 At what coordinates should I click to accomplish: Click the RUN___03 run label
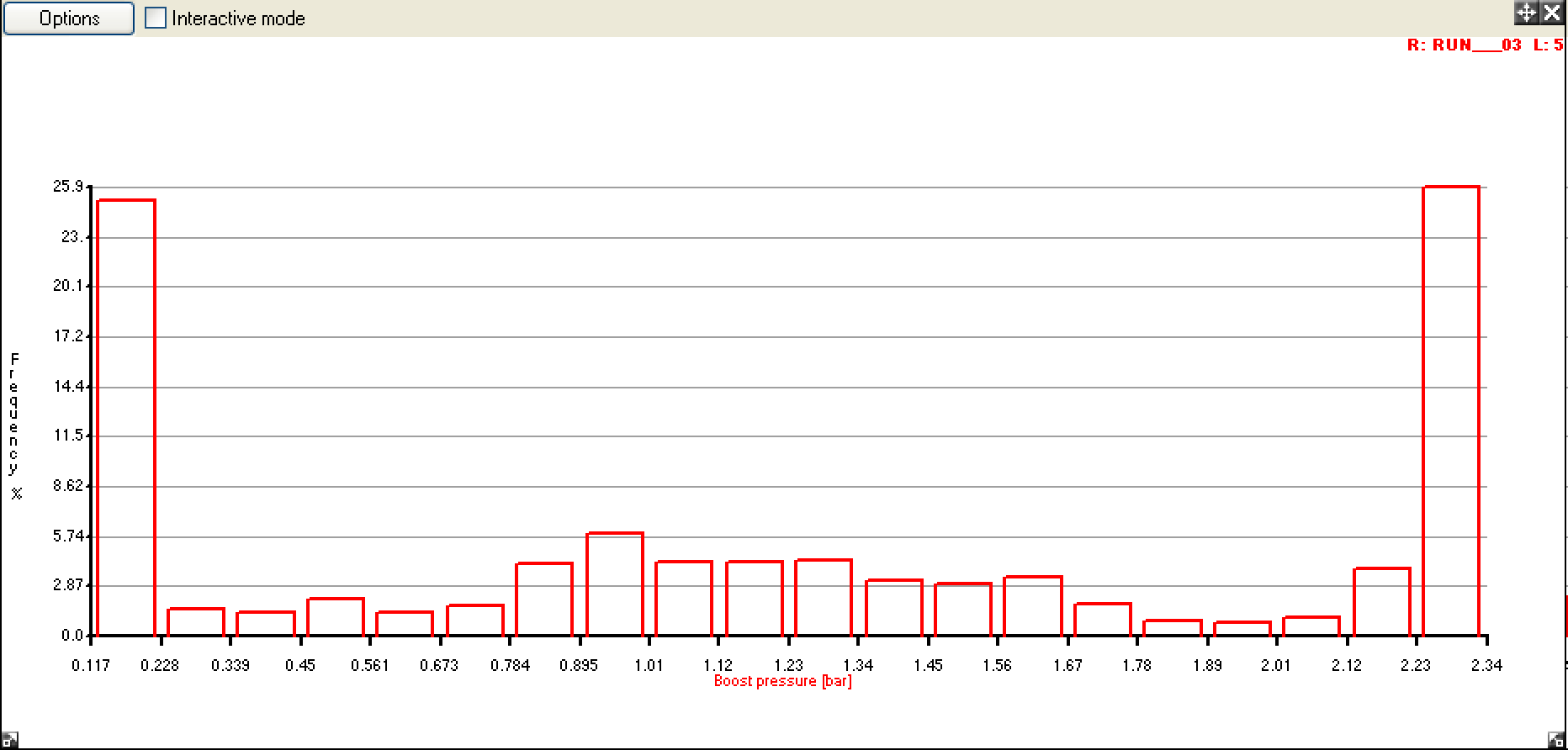click(x=1464, y=45)
